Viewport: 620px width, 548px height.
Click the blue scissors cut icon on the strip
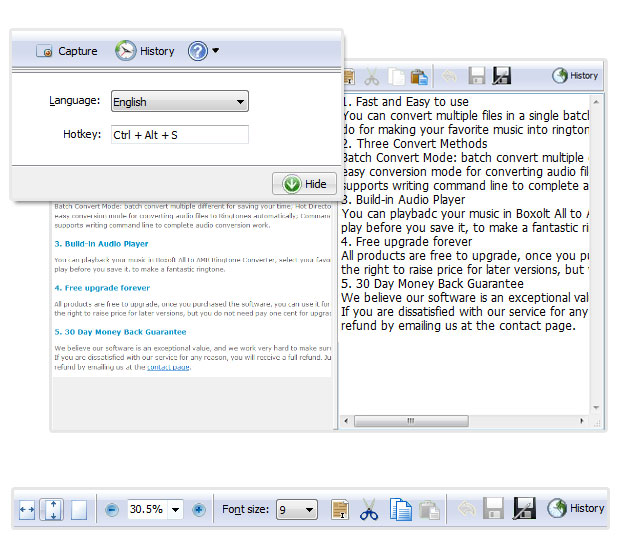[x=369, y=509]
